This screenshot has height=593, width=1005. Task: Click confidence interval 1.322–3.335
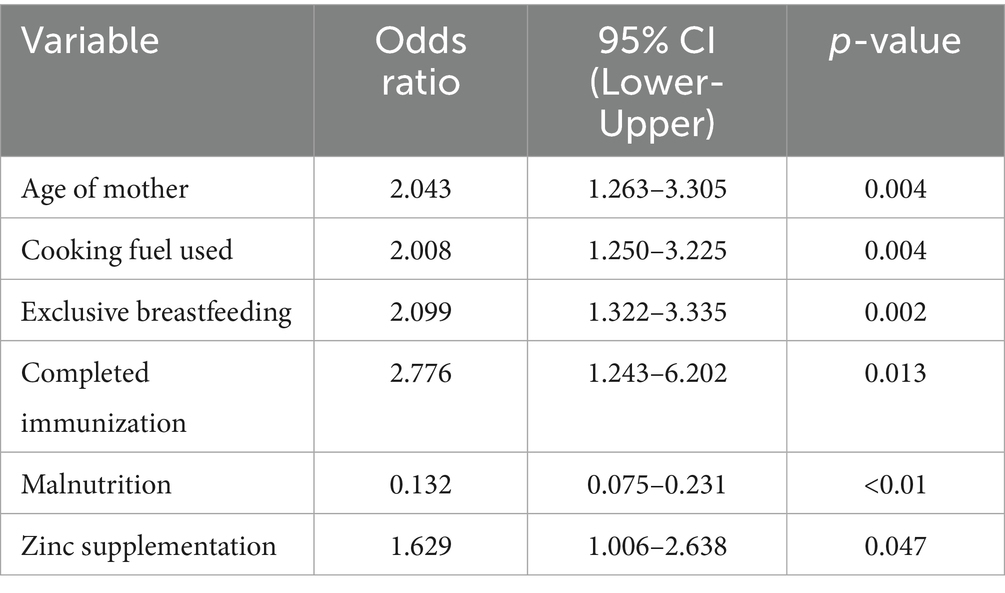(659, 312)
